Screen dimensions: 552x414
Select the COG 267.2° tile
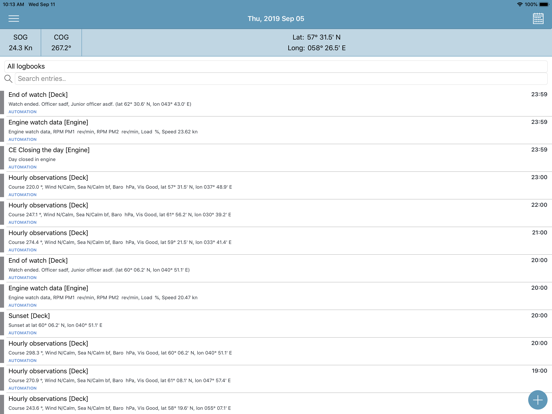(61, 42)
